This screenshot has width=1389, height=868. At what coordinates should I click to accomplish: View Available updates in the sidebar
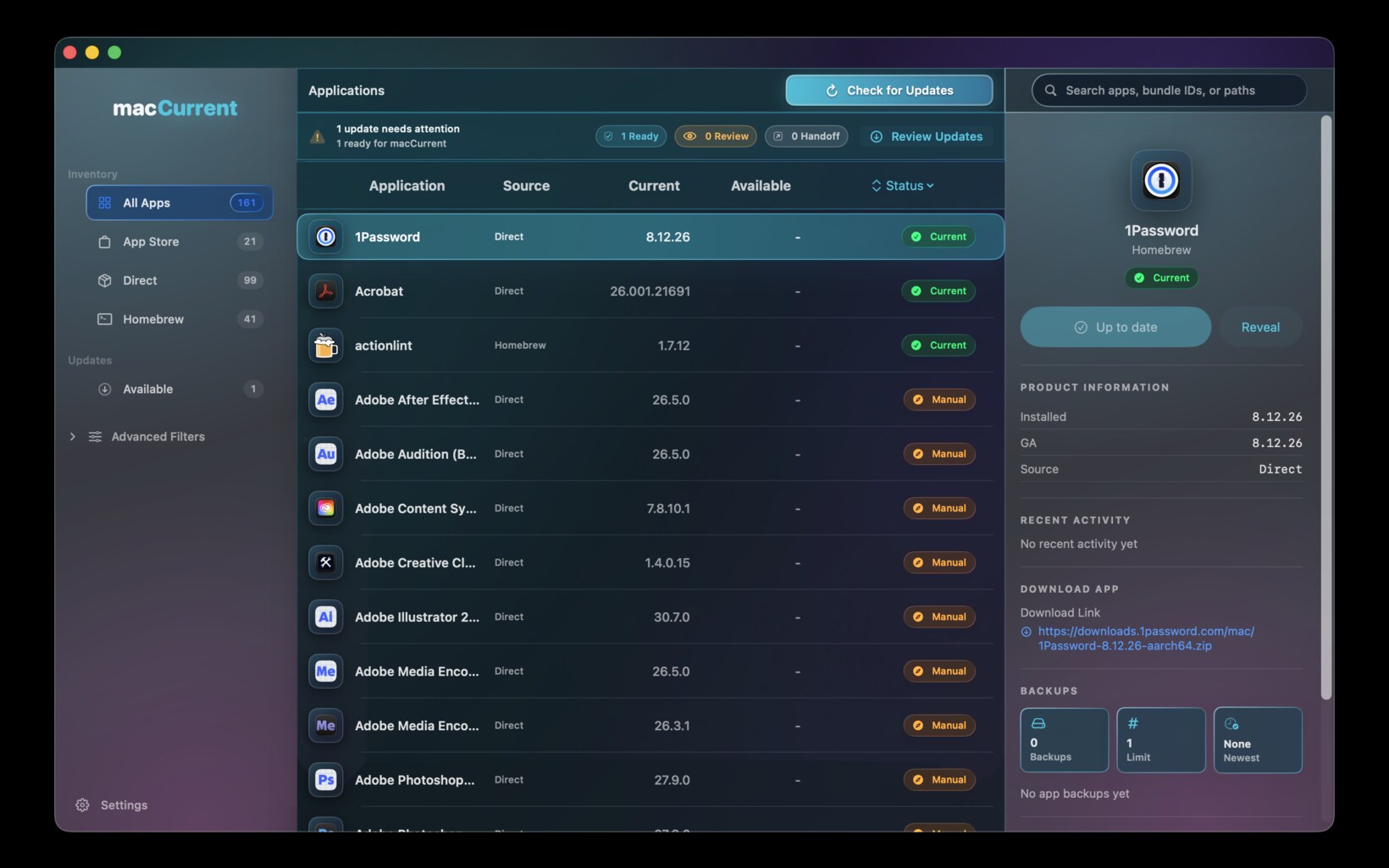pyautogui.click(x=180, y=389)
